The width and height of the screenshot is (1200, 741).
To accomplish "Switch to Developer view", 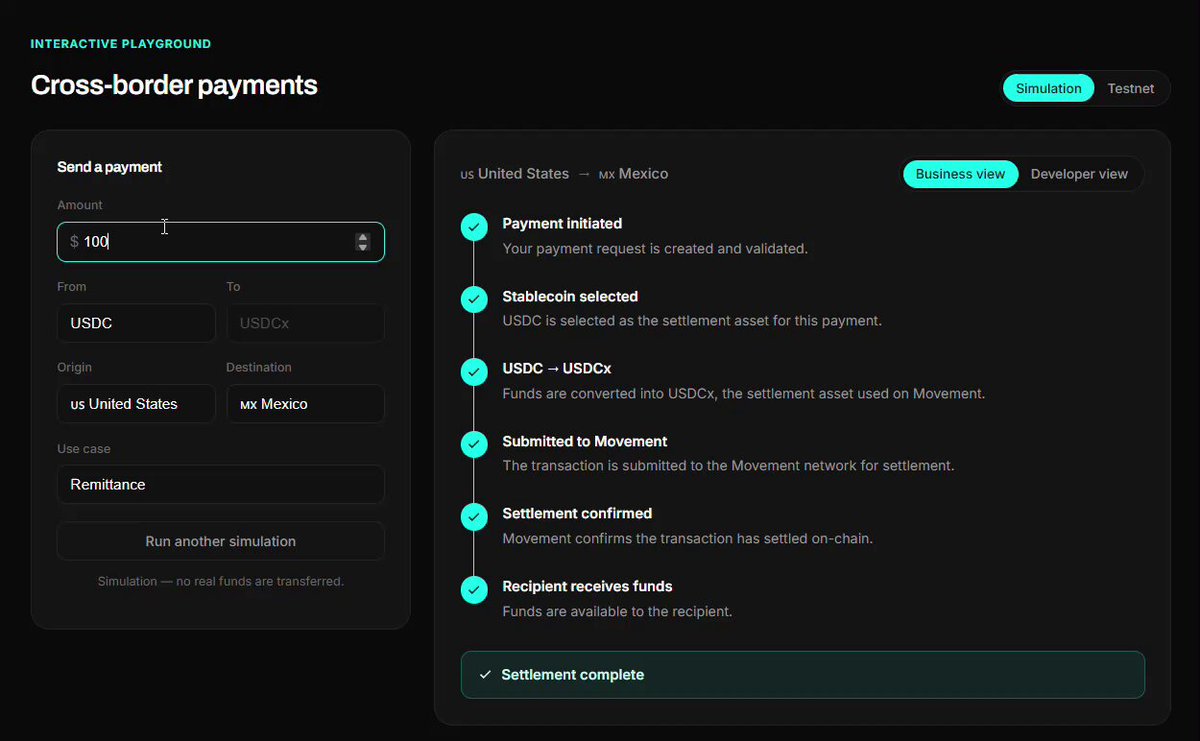I will point(1079,174).
